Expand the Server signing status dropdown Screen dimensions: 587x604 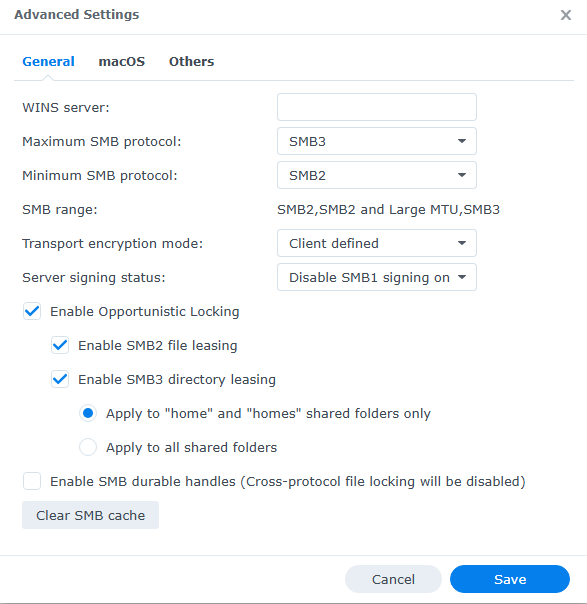tap(377, 277)
